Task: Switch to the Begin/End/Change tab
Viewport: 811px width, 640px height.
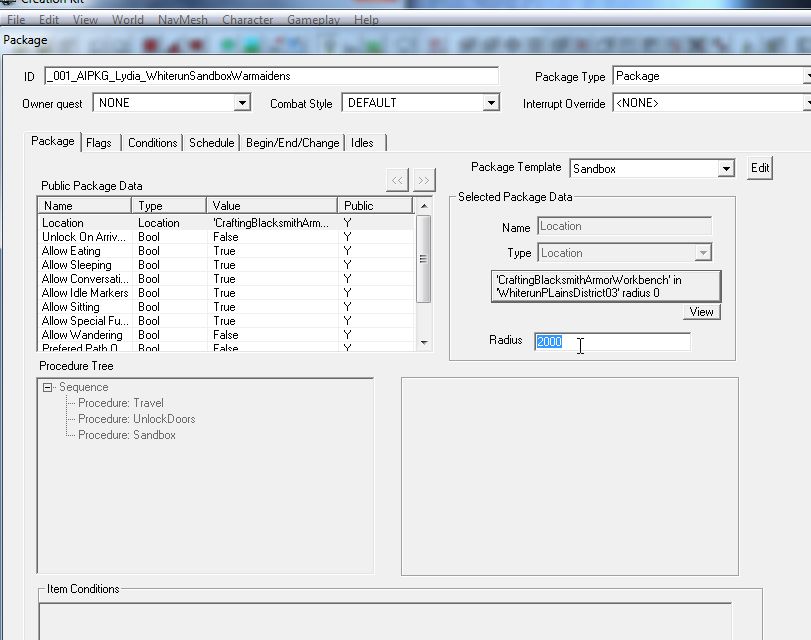Action: tap(293, 143)
